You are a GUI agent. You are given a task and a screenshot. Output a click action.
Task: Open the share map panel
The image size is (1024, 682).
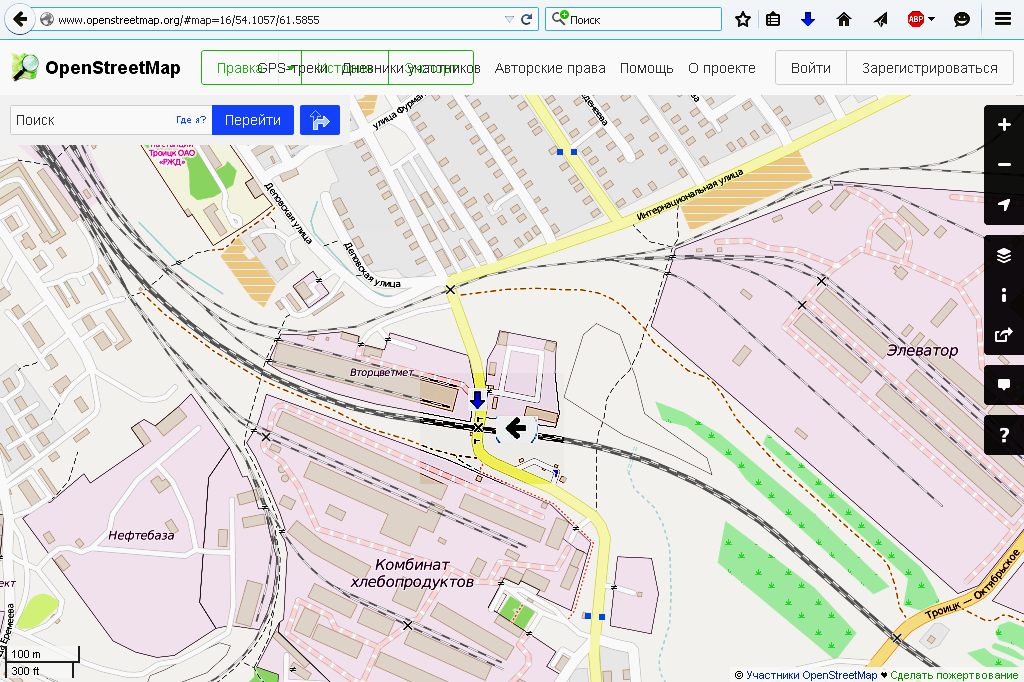tap(1004, 335)
